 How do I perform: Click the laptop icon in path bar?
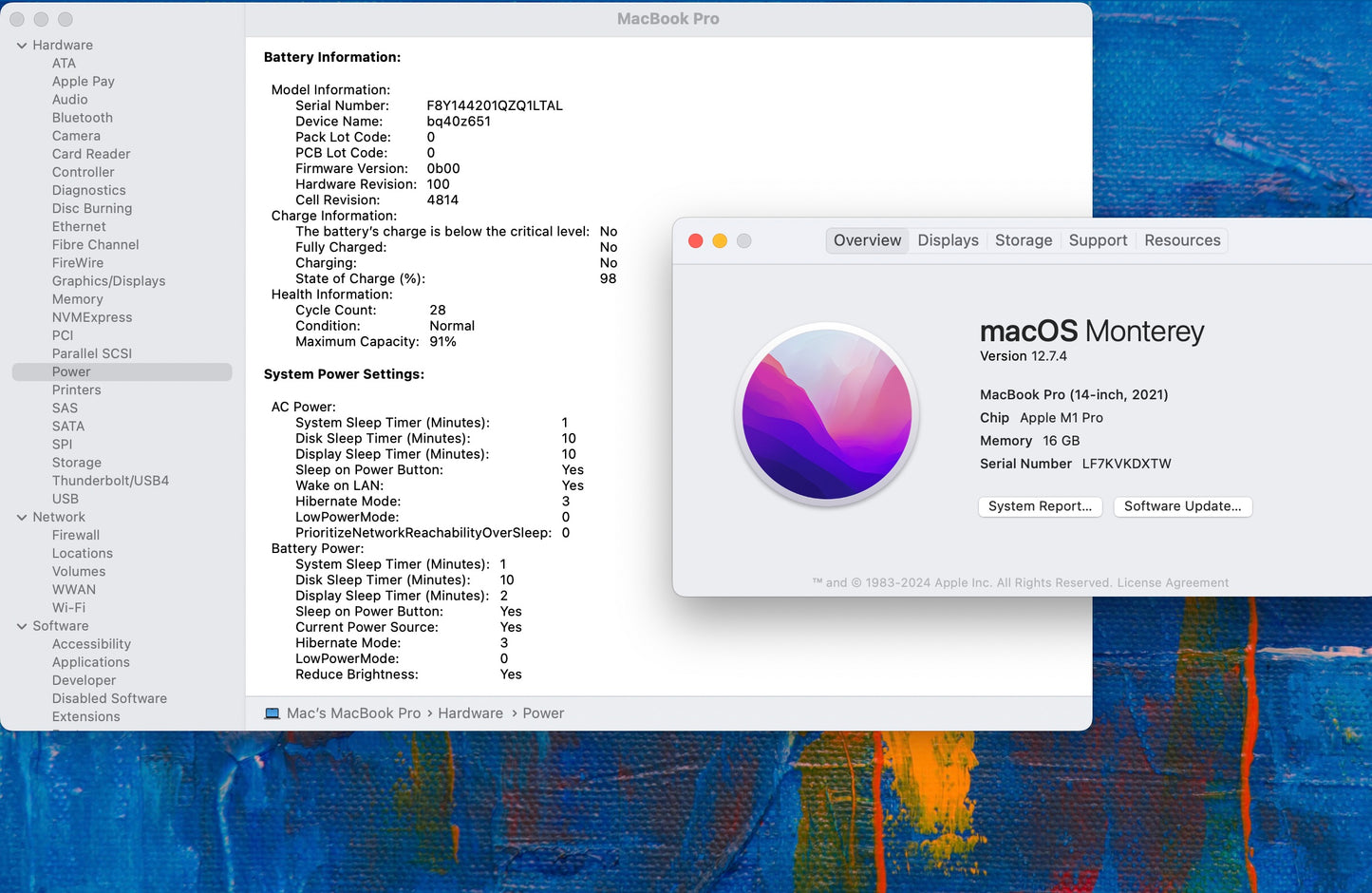(x=273, y=713)
